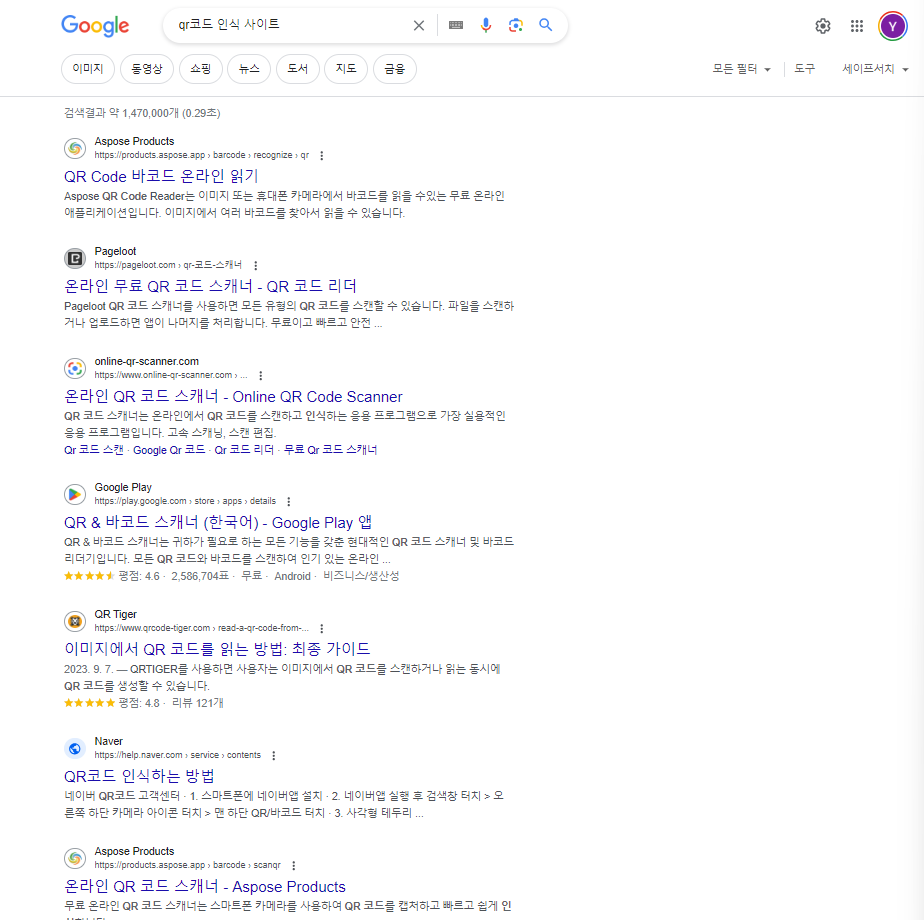
Task: Click the products.aspose.app recognize qr URL
Action: (x=202, y=155)
